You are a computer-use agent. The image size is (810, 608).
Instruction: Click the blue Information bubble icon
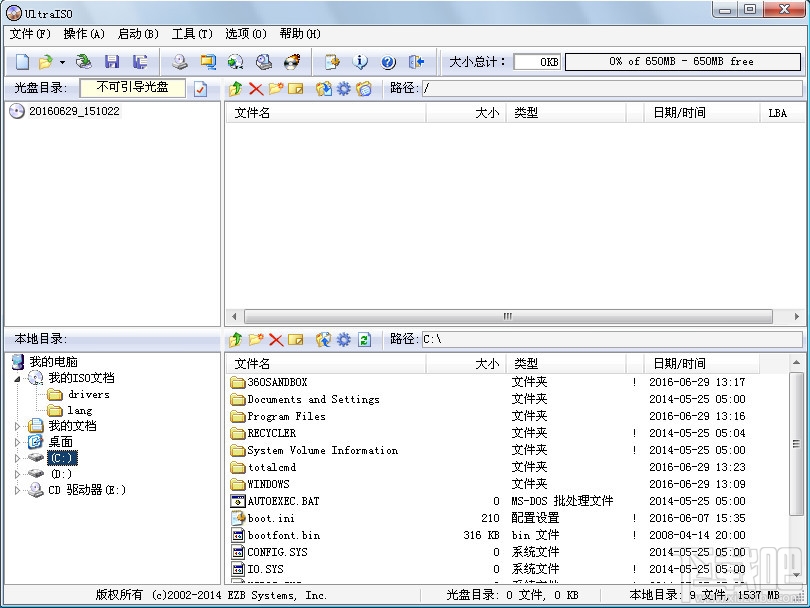360,62
